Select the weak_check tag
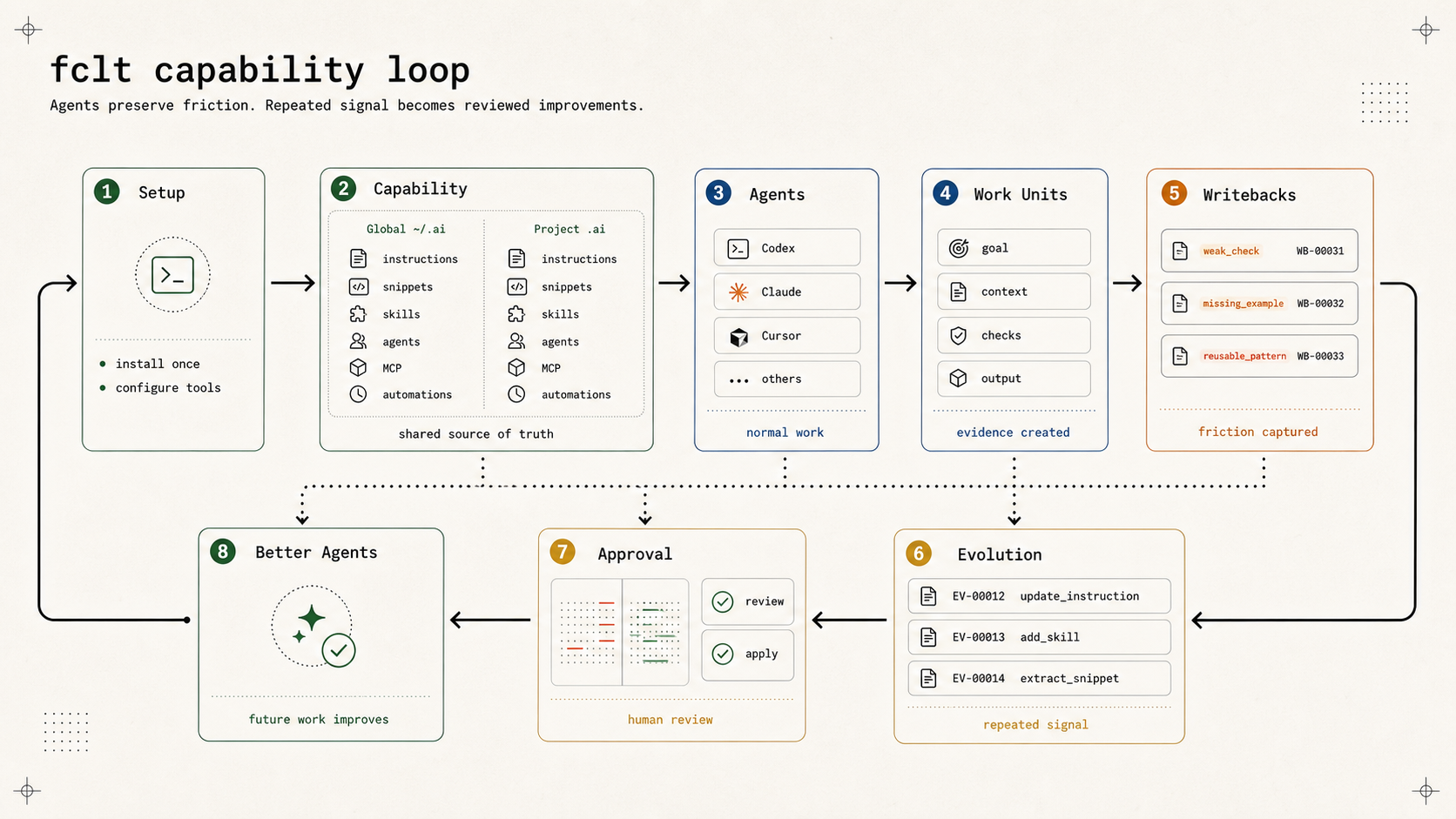 pos(1230,251)
